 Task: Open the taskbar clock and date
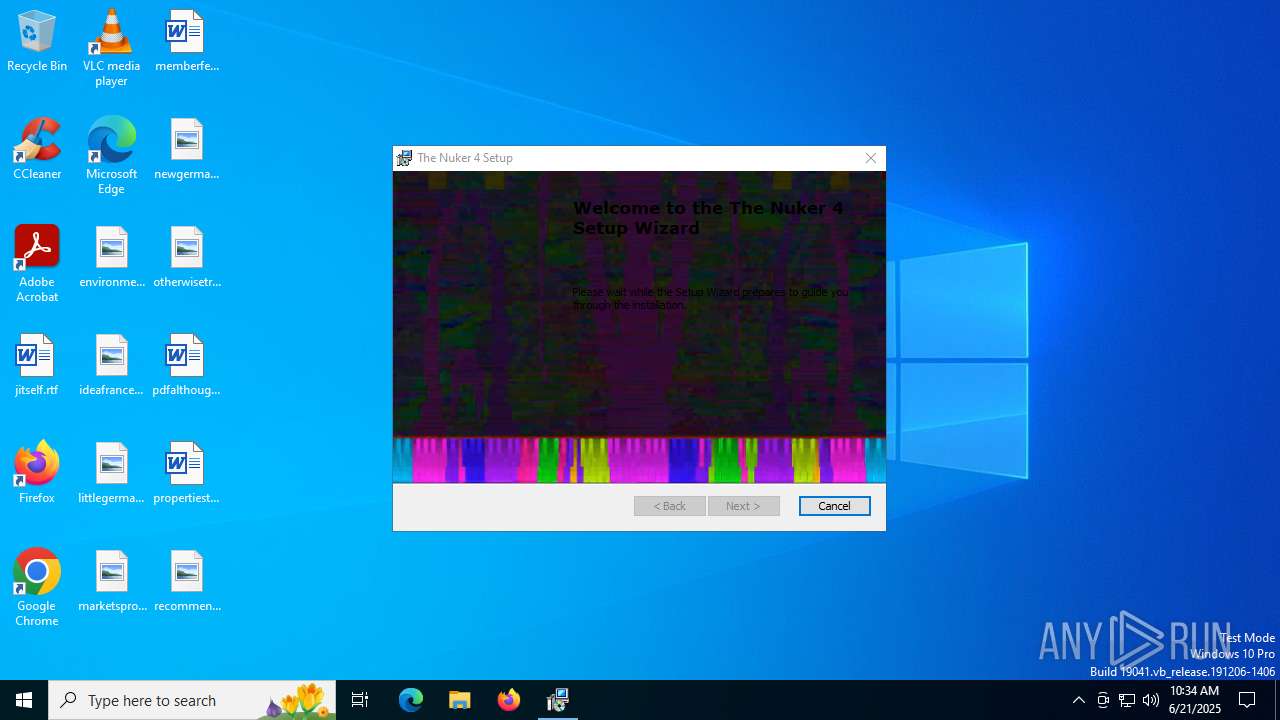point(1195,700)
